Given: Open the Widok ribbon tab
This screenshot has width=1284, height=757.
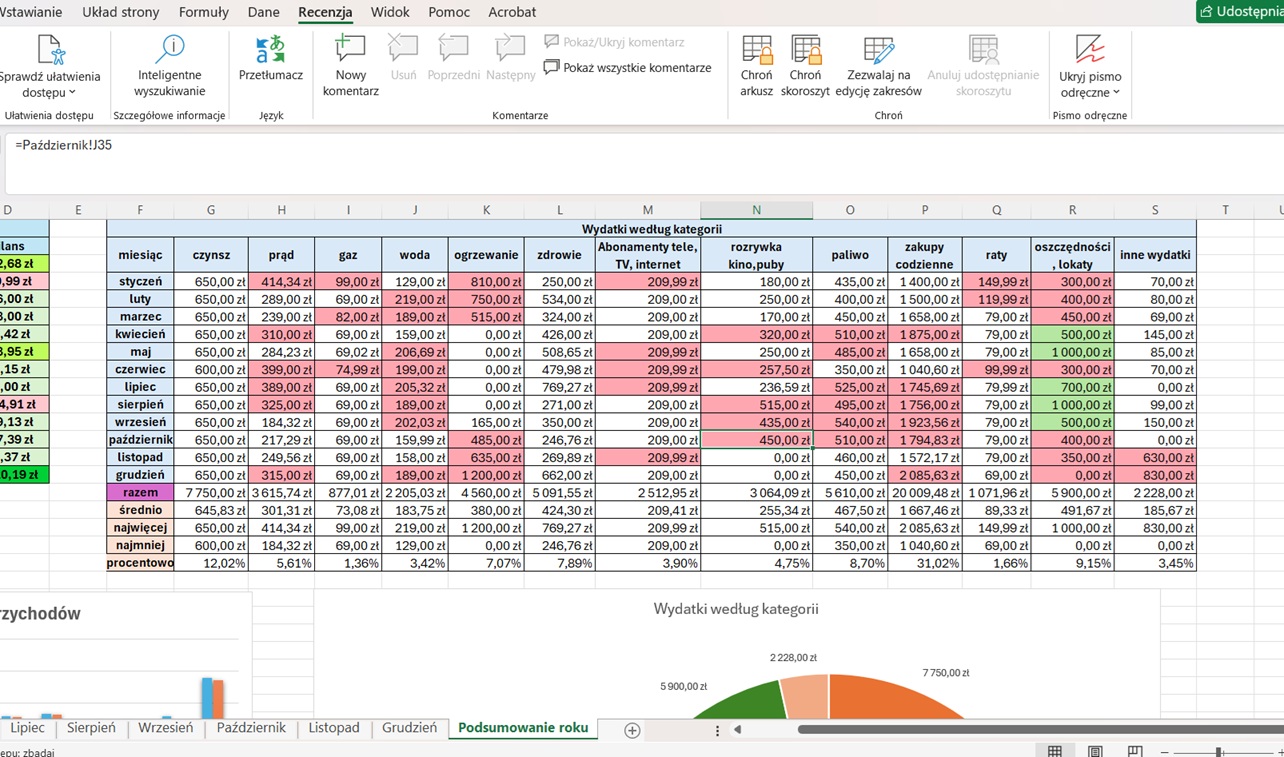Looking at the screenshot, I should [x=390, y=12].
